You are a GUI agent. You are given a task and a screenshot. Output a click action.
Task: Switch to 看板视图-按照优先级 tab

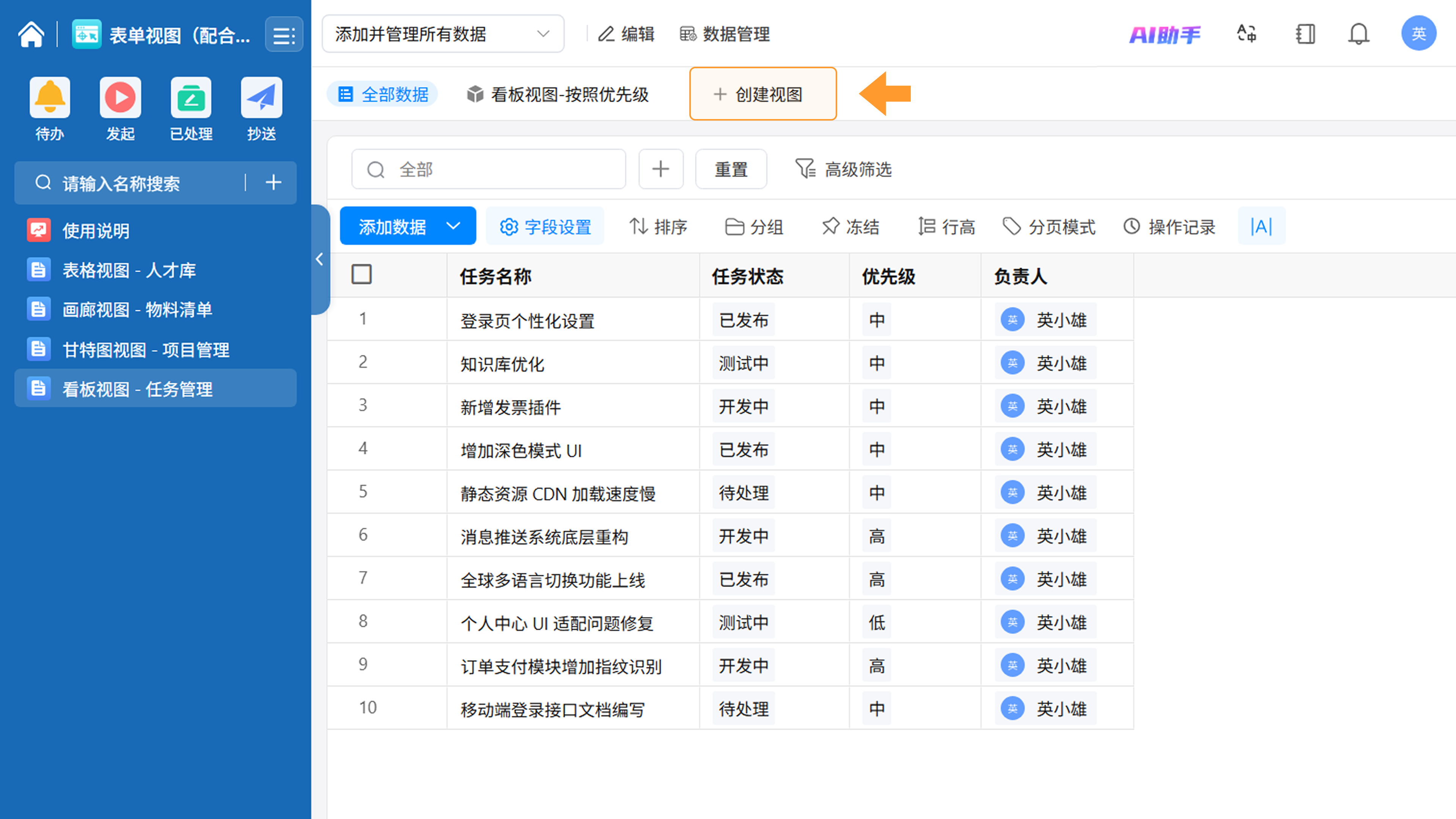(558, 94)
